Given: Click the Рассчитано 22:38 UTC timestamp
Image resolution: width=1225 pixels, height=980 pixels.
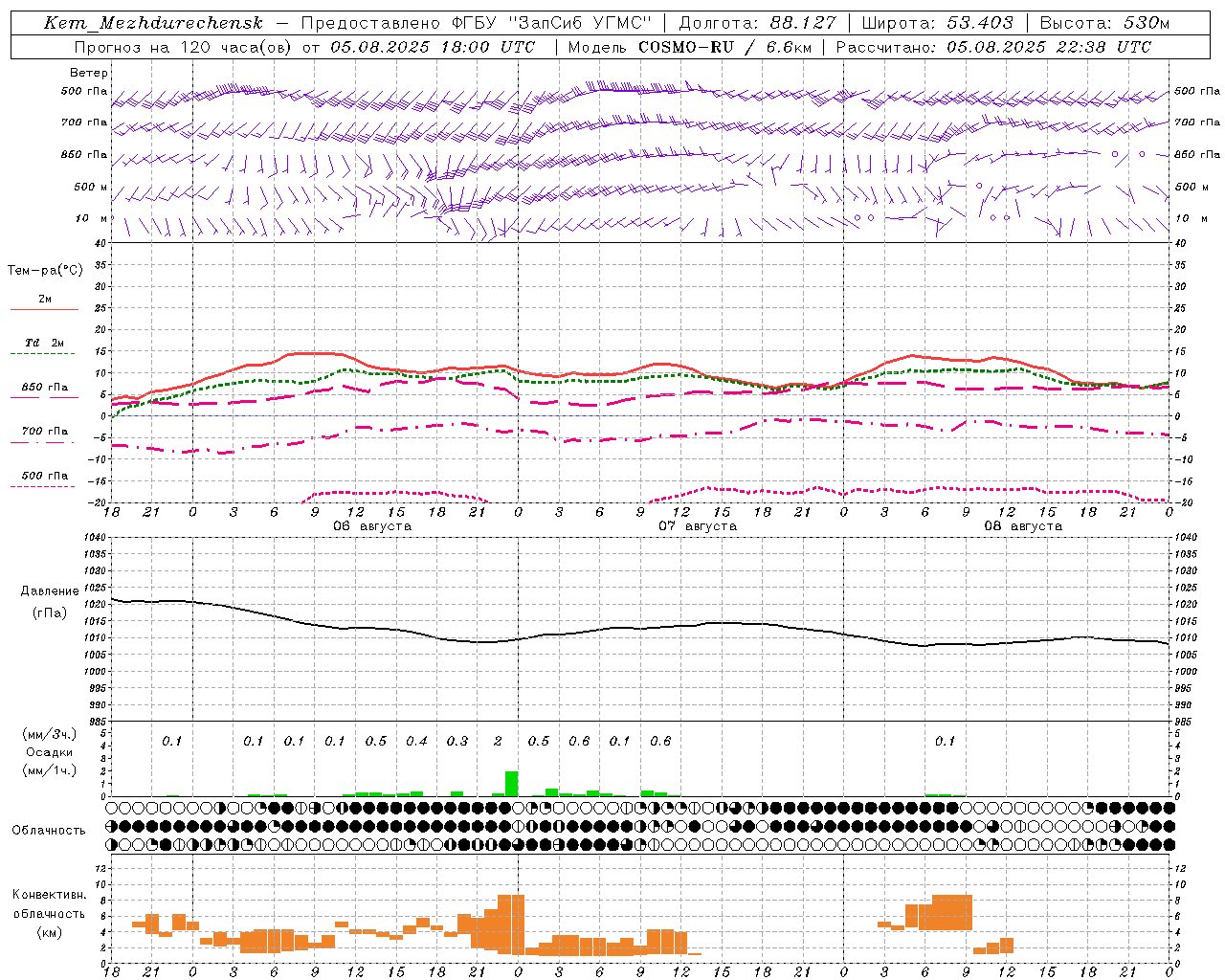Looking at the screenshot, I should [993, 47].
